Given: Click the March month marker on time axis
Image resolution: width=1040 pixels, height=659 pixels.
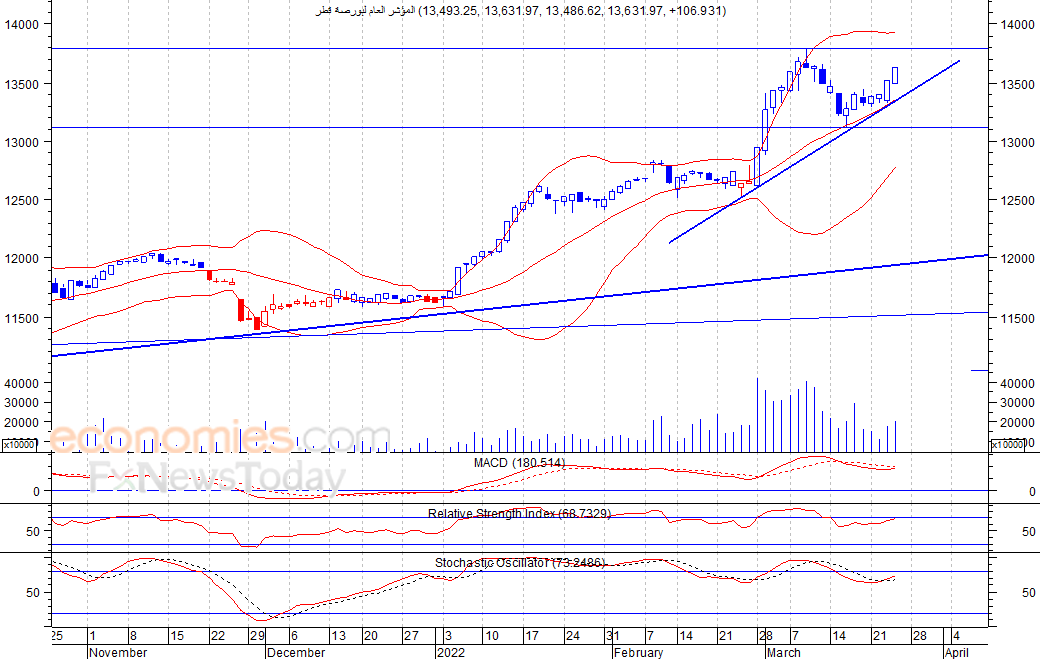Looking at the screenshot, I should [x=783, y=652].
